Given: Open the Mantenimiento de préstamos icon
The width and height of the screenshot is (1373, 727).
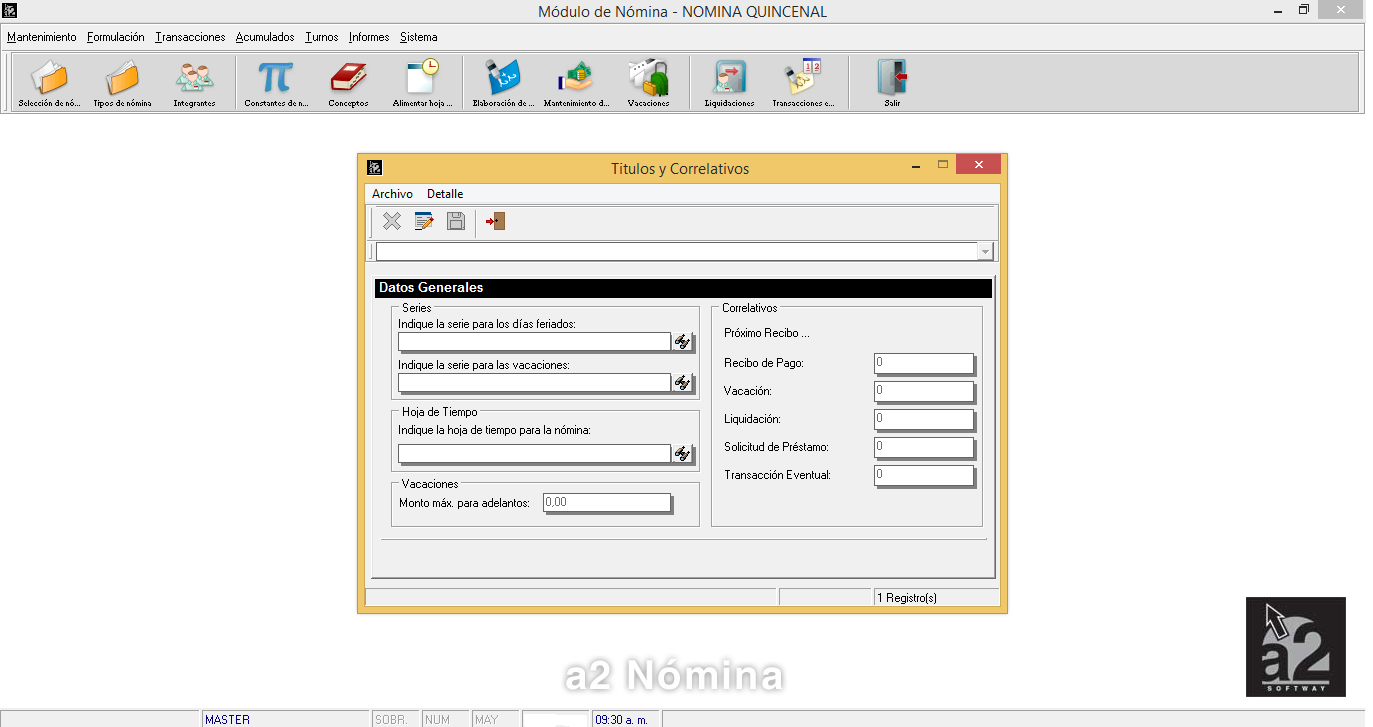Looking at the screenshot, I should pyautogui.click(x=576, y=83).
